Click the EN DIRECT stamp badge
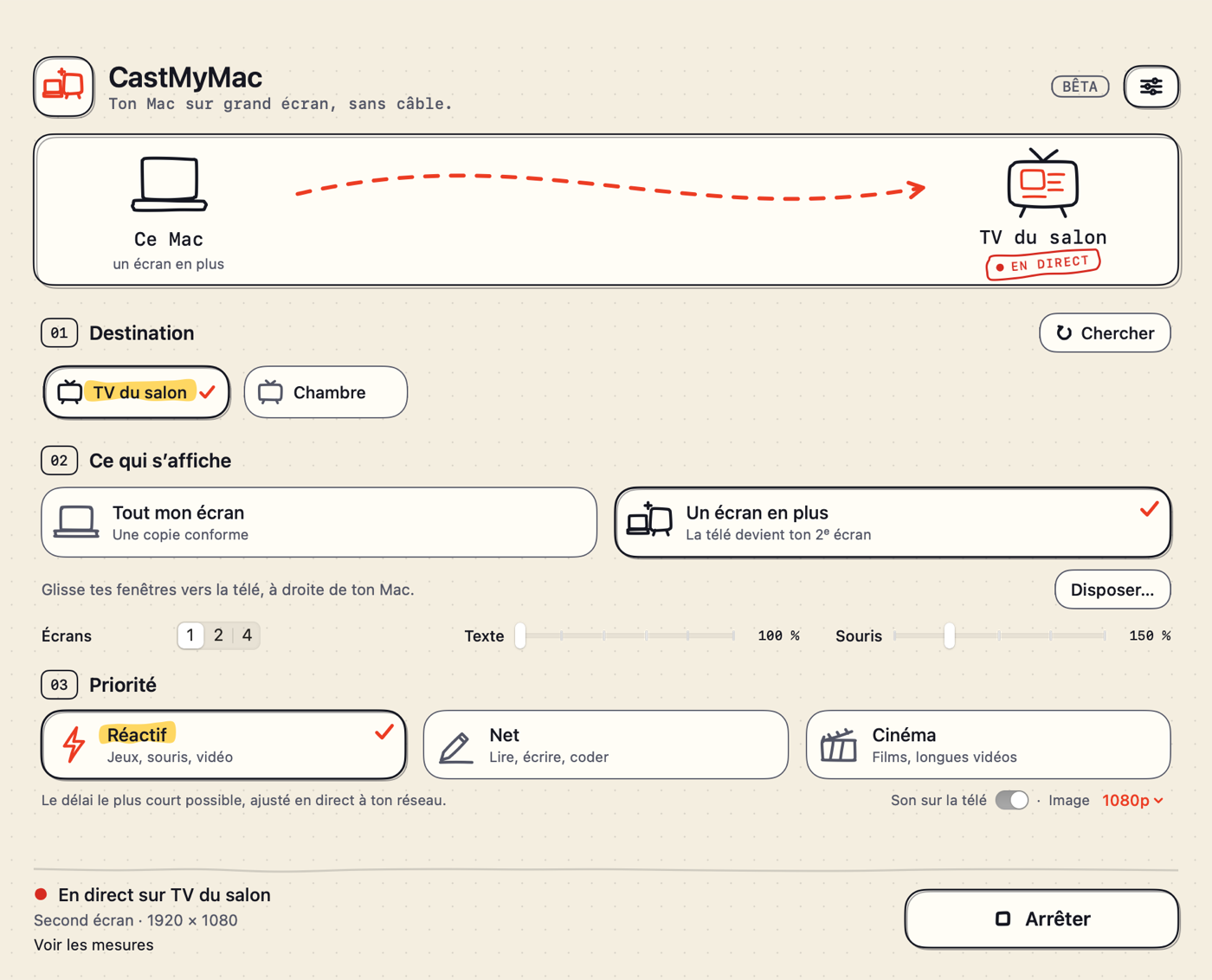Viewport: 1212px width, 980px height. [1043, 264]
